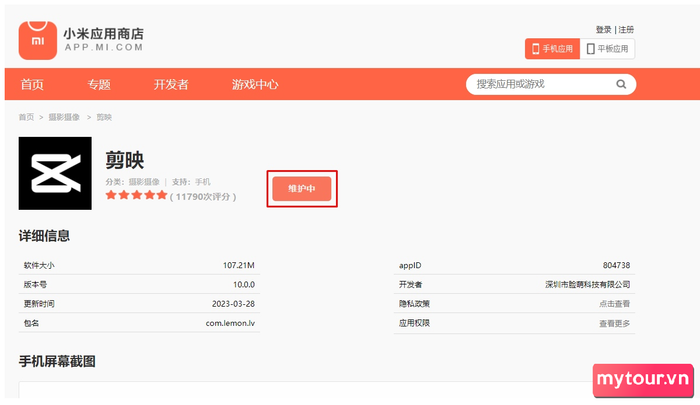700x405 pixels.
Task: Open 摄影摄像 breadcrumb category
Action: tap(64, 117)
